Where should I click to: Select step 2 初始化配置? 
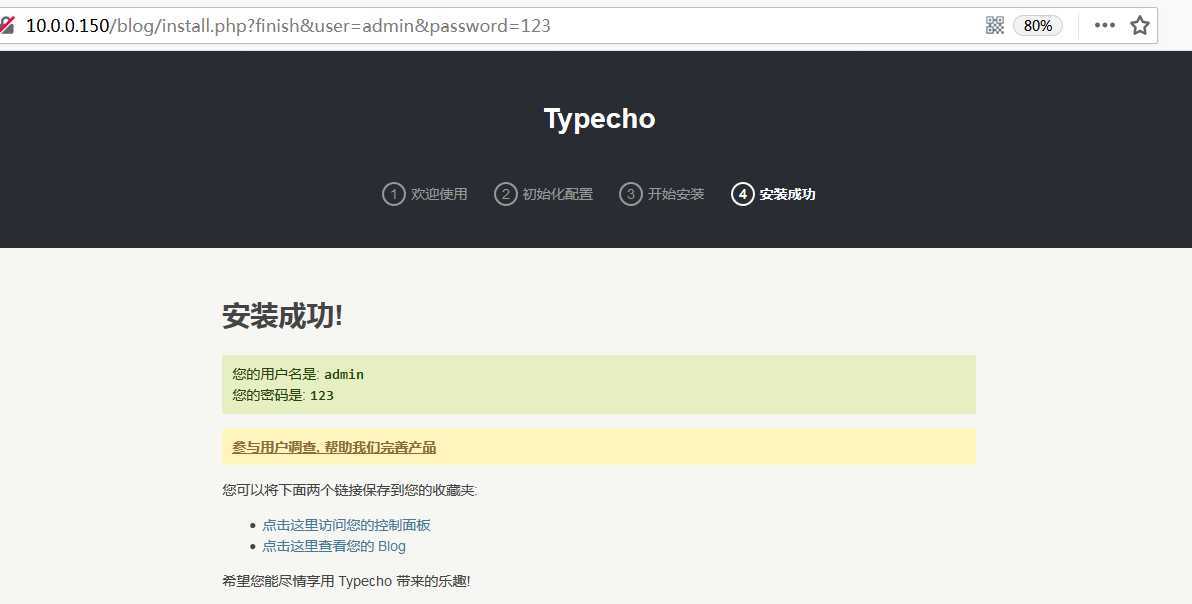544,194
